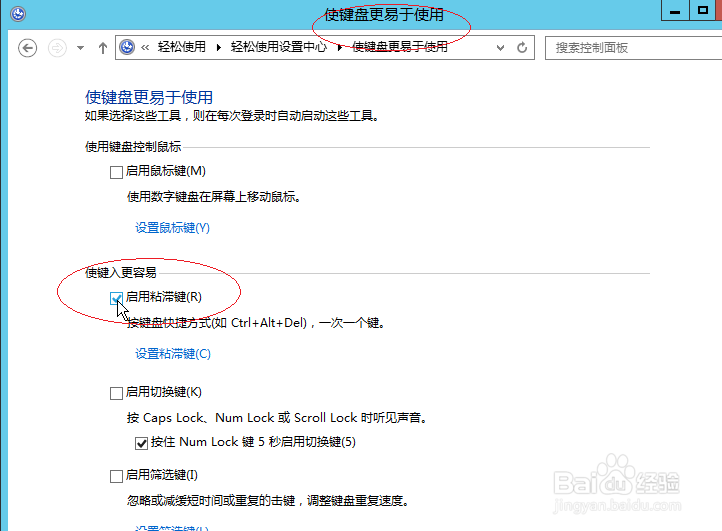Click the Ease of Access icon in address bar

click(127, 47)
